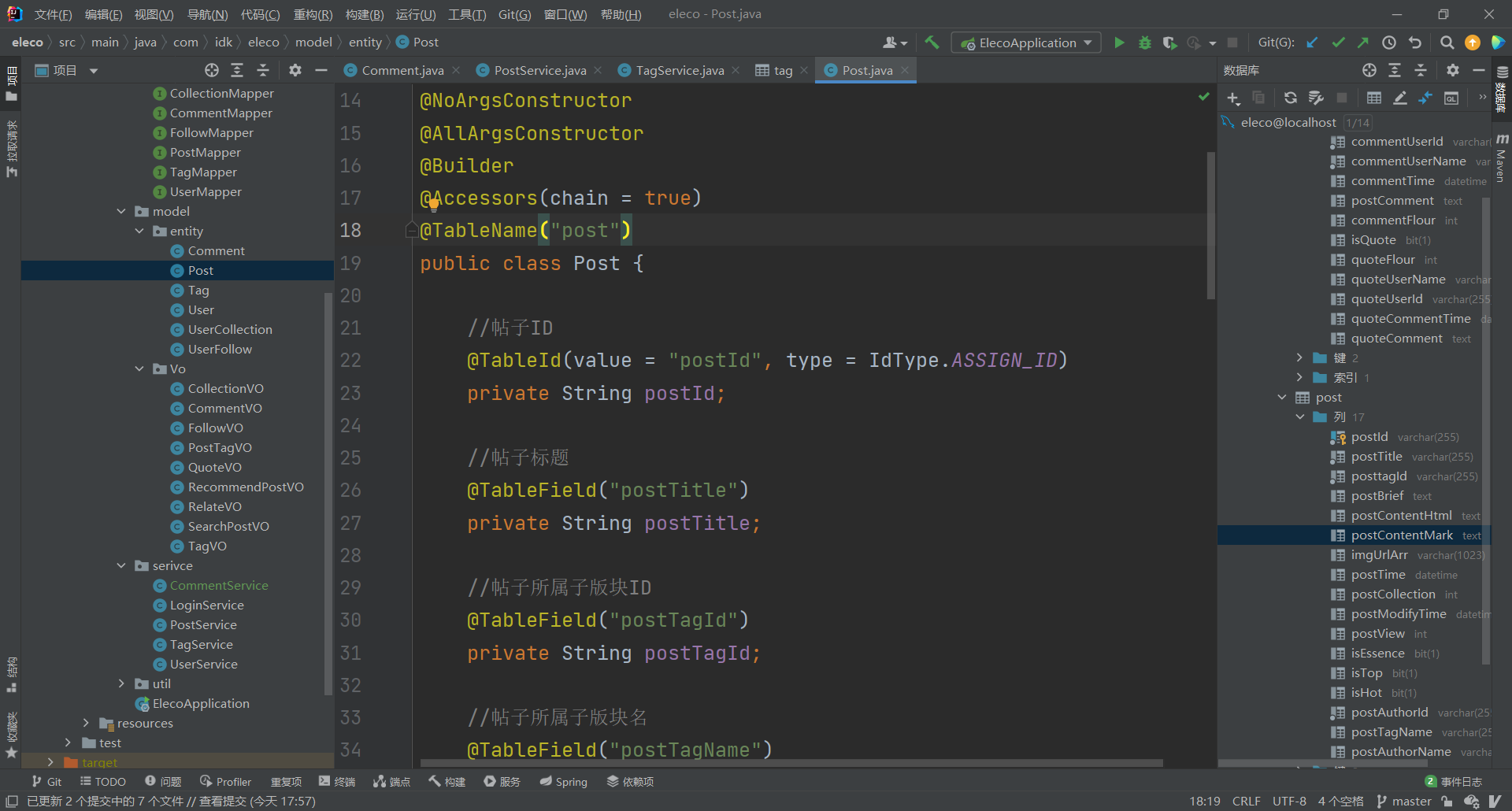Select the RecommendPostVO class
Viewport: 1512px width, 811px height.
[246, 487]
